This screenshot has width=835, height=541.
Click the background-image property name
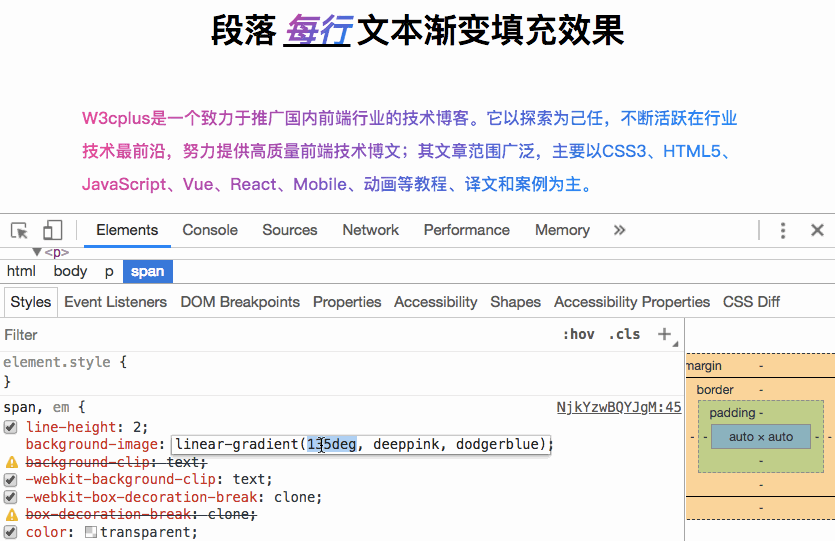click(92, 444)
